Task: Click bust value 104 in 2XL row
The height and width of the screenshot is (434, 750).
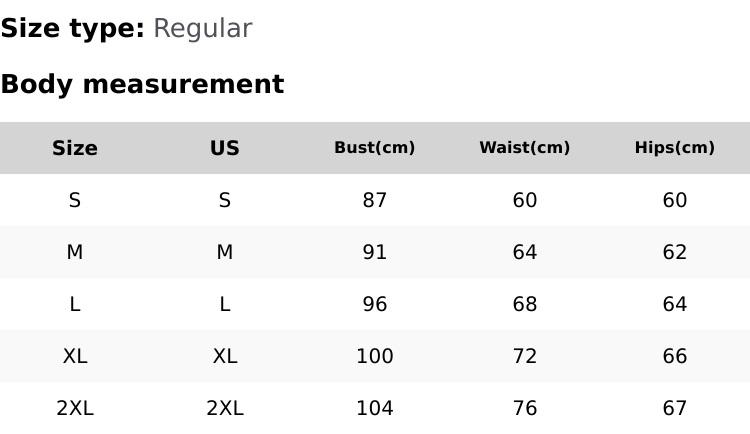Action: click(375, 408)
